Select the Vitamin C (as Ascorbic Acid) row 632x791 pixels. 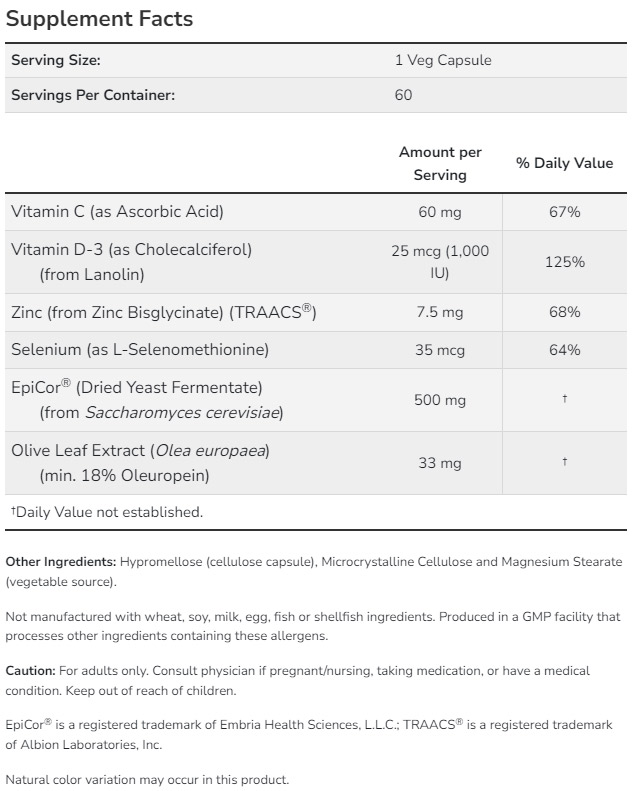117,211
